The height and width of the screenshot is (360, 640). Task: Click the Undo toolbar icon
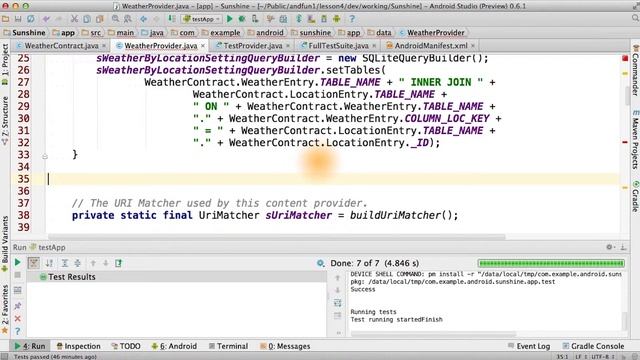point(46,19)
